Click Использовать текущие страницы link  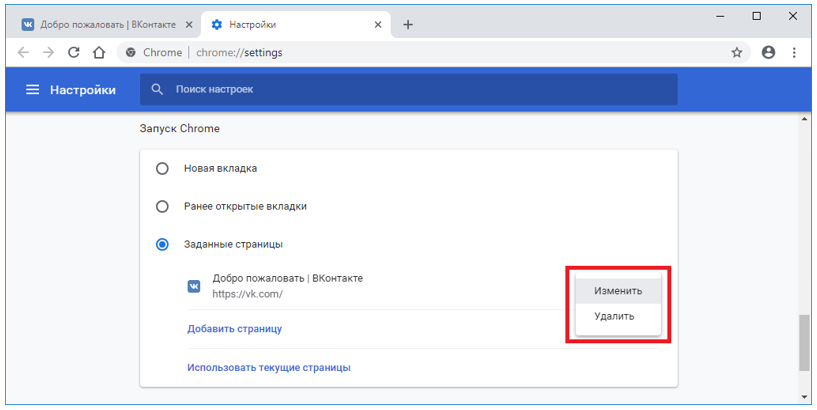(269, 367)
